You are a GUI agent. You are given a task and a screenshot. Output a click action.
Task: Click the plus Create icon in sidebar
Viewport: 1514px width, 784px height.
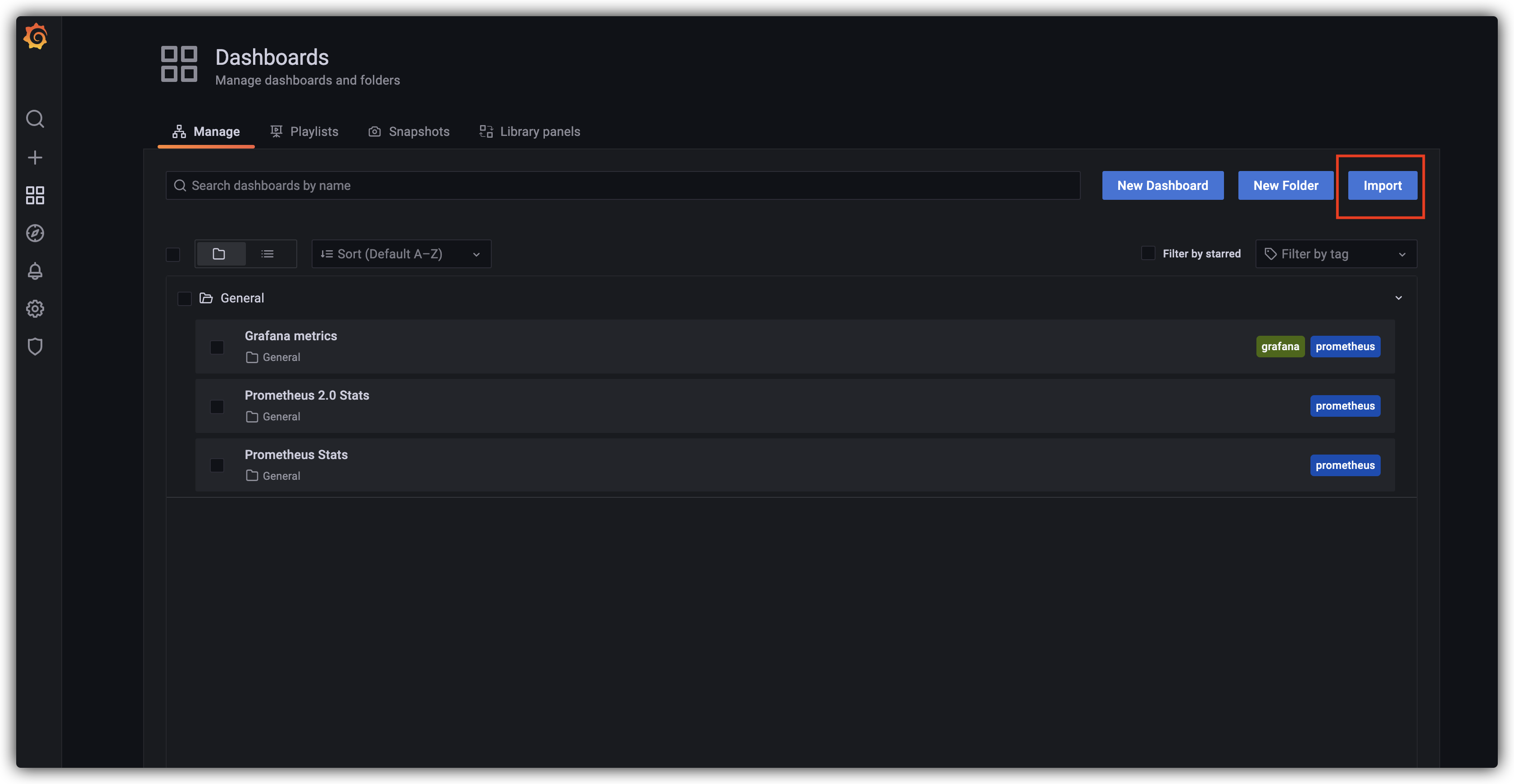35,158
